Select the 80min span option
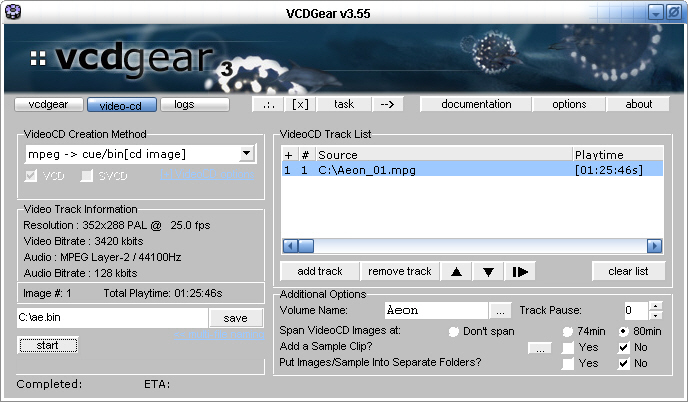This screenshot has width=688, height=402. click(x=624, y=331)
